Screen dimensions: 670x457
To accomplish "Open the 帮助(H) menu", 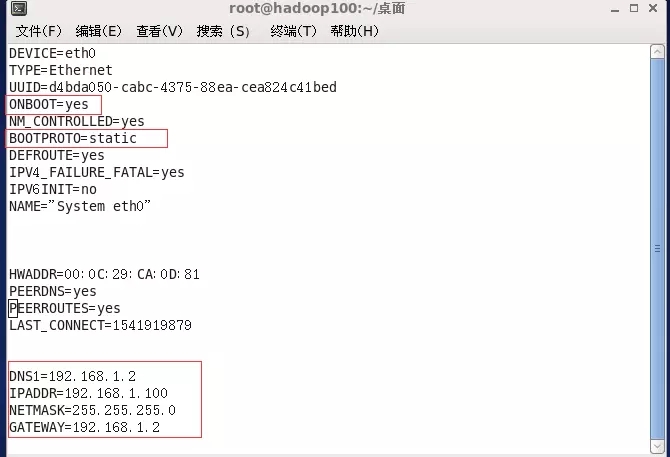I will click(355, 31).
